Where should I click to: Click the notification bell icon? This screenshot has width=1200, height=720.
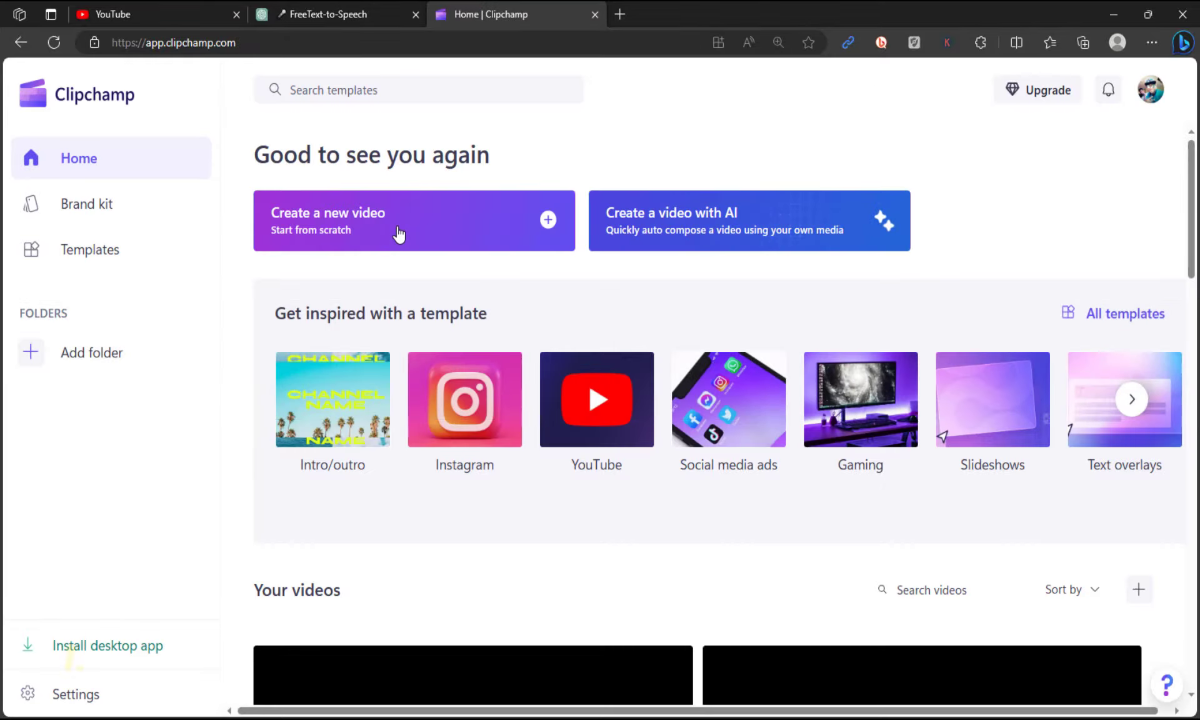tap(1108, 90)
